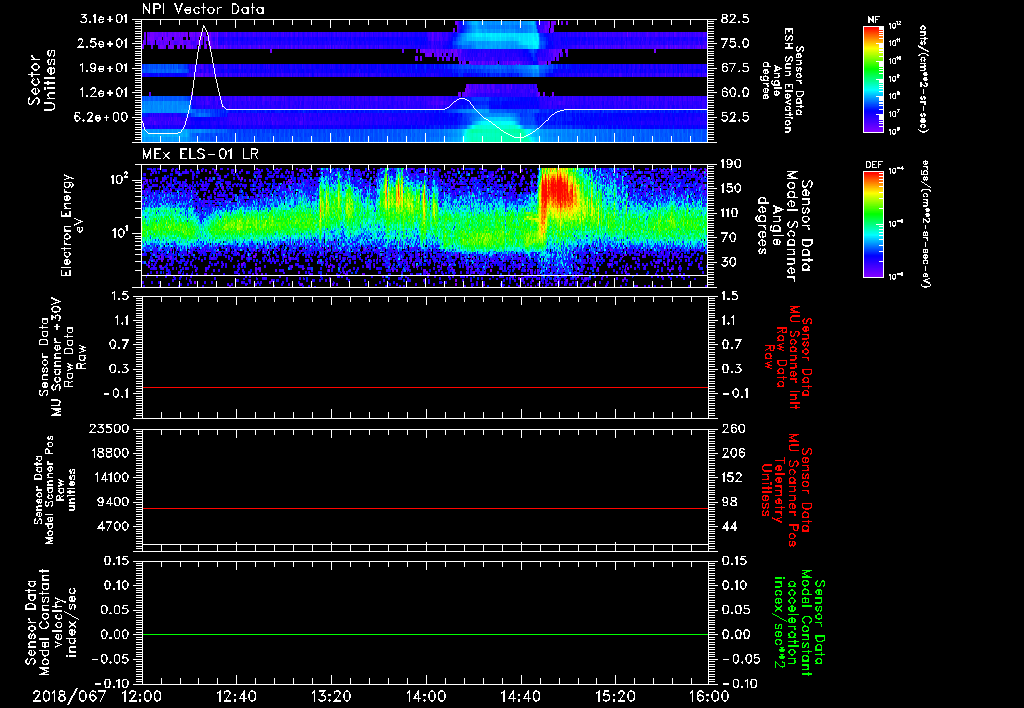Click the 14:40 time tick label
Viewport: 1024px width, 708px height.
[520, 696]
